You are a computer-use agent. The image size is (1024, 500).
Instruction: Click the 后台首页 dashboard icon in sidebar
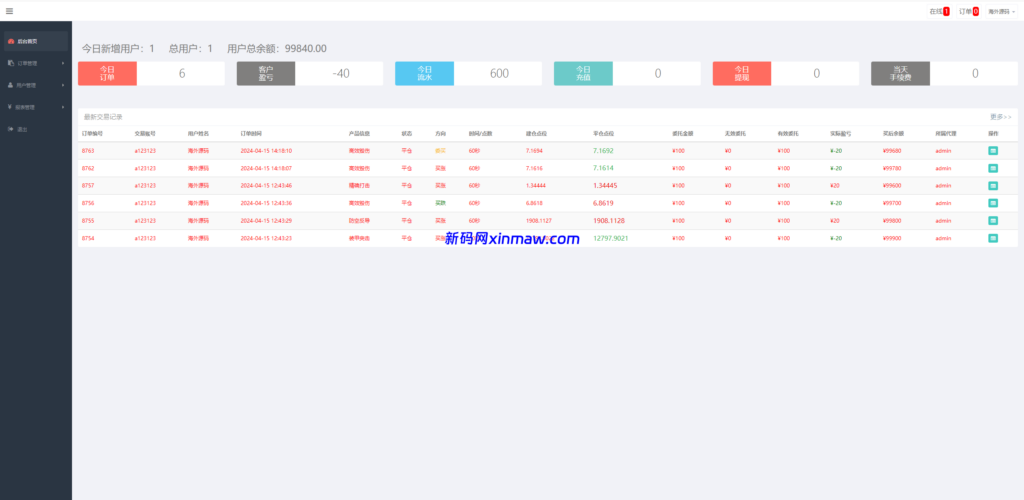pos(11,41)
